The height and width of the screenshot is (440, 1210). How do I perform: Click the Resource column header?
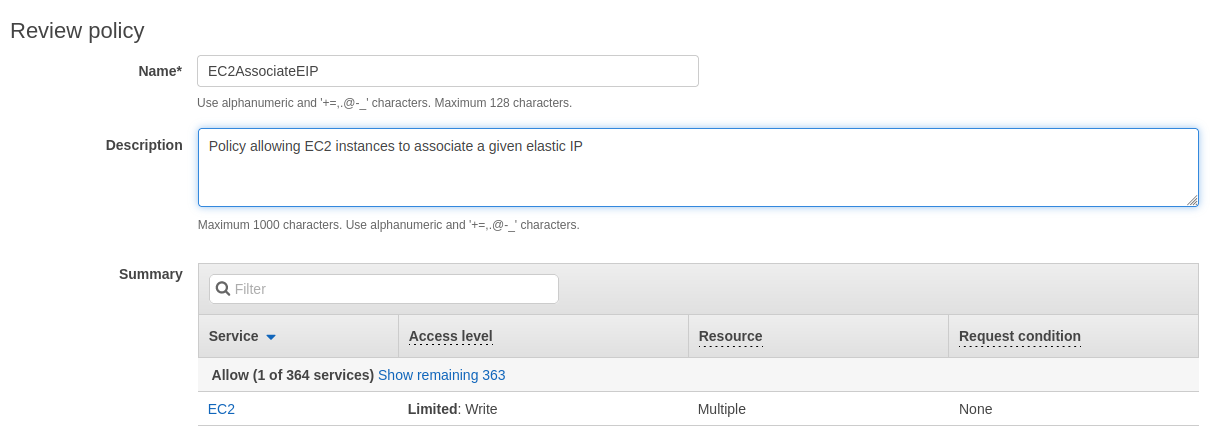(x=730, y=336)
